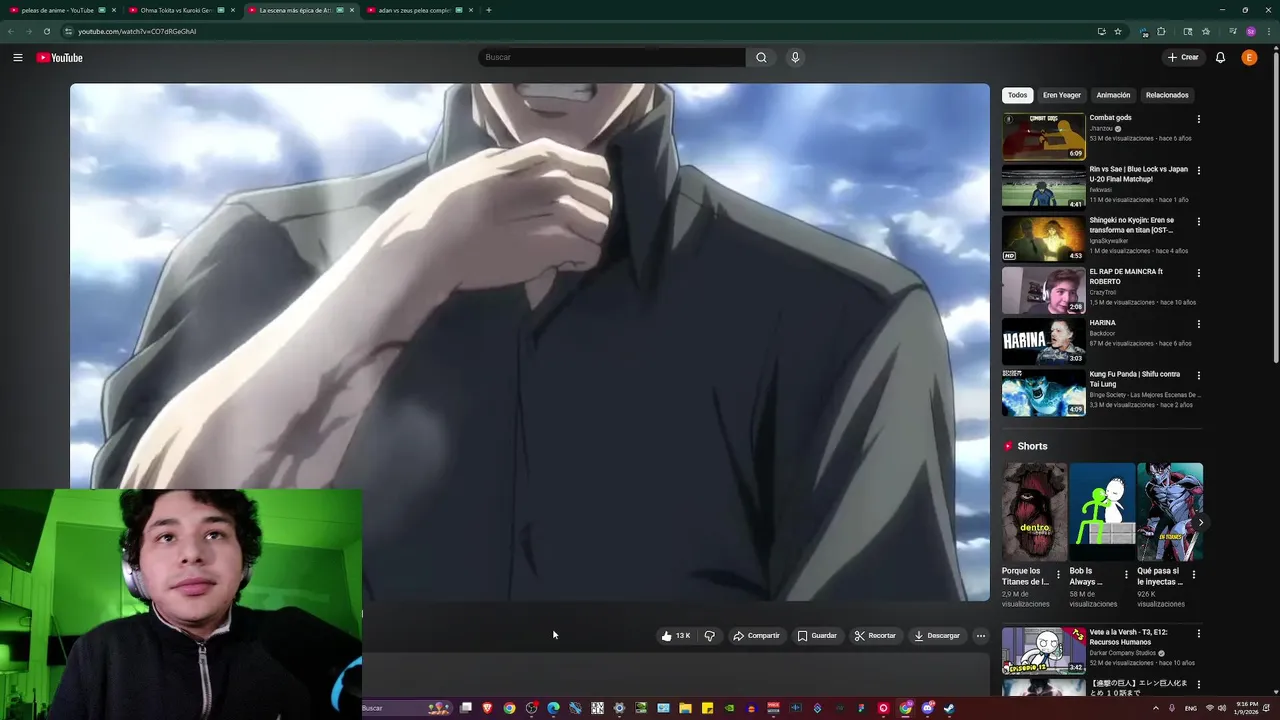Select the Animación filter chip
The image size is (1280, 720).
(1113, 95)
